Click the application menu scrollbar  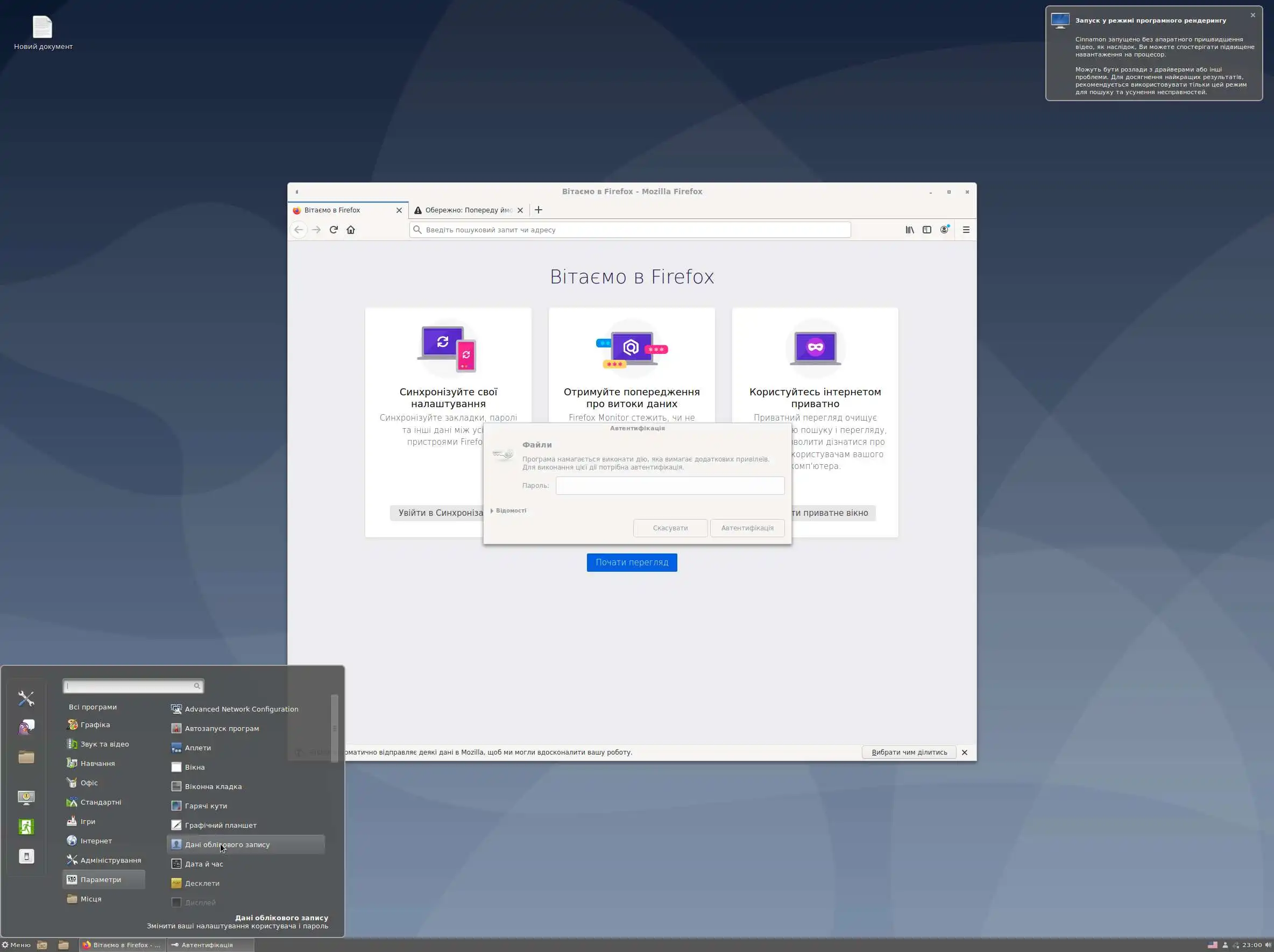pos(334,729)
